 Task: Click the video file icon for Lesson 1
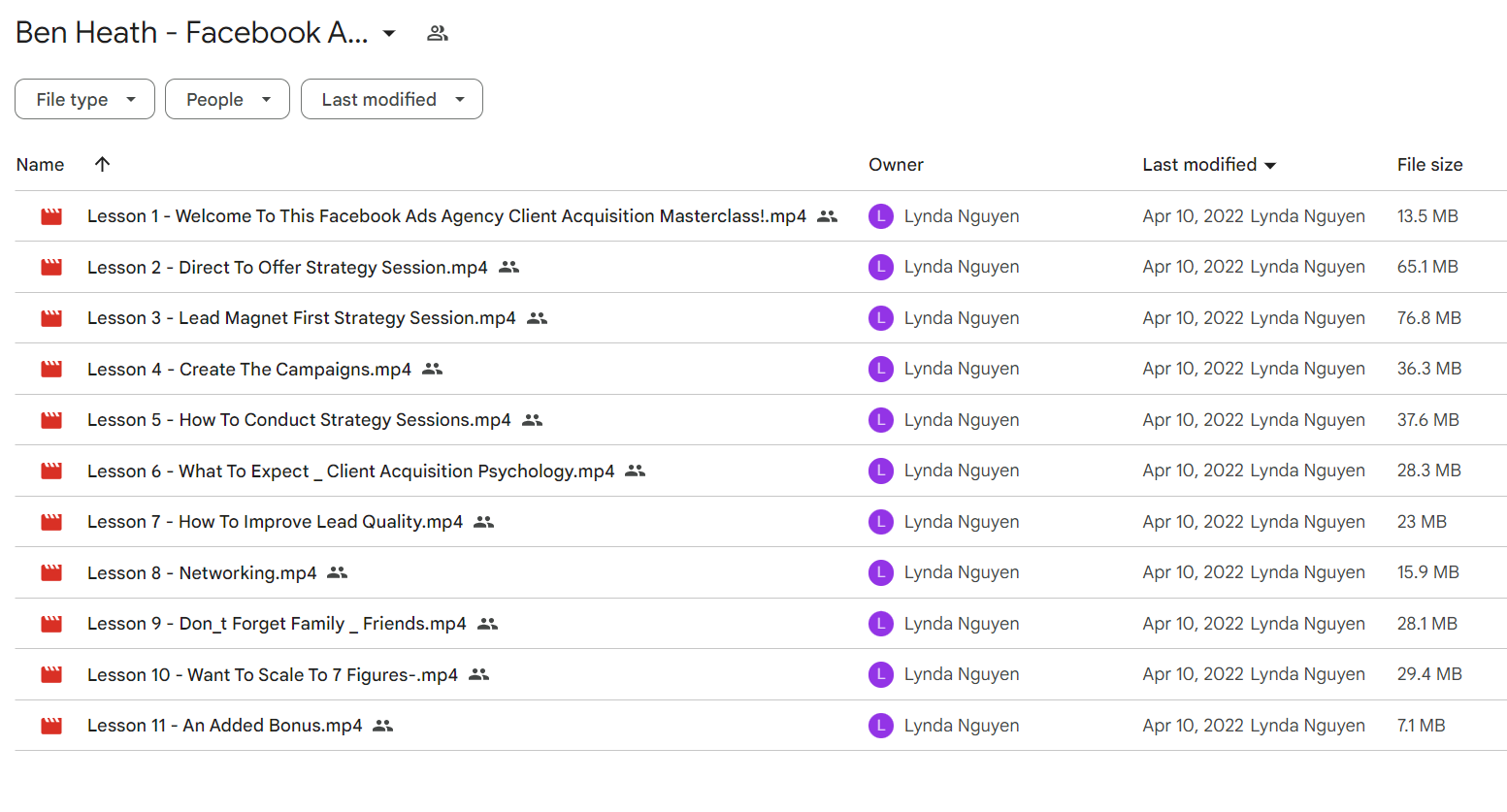(x=51, y=216)
